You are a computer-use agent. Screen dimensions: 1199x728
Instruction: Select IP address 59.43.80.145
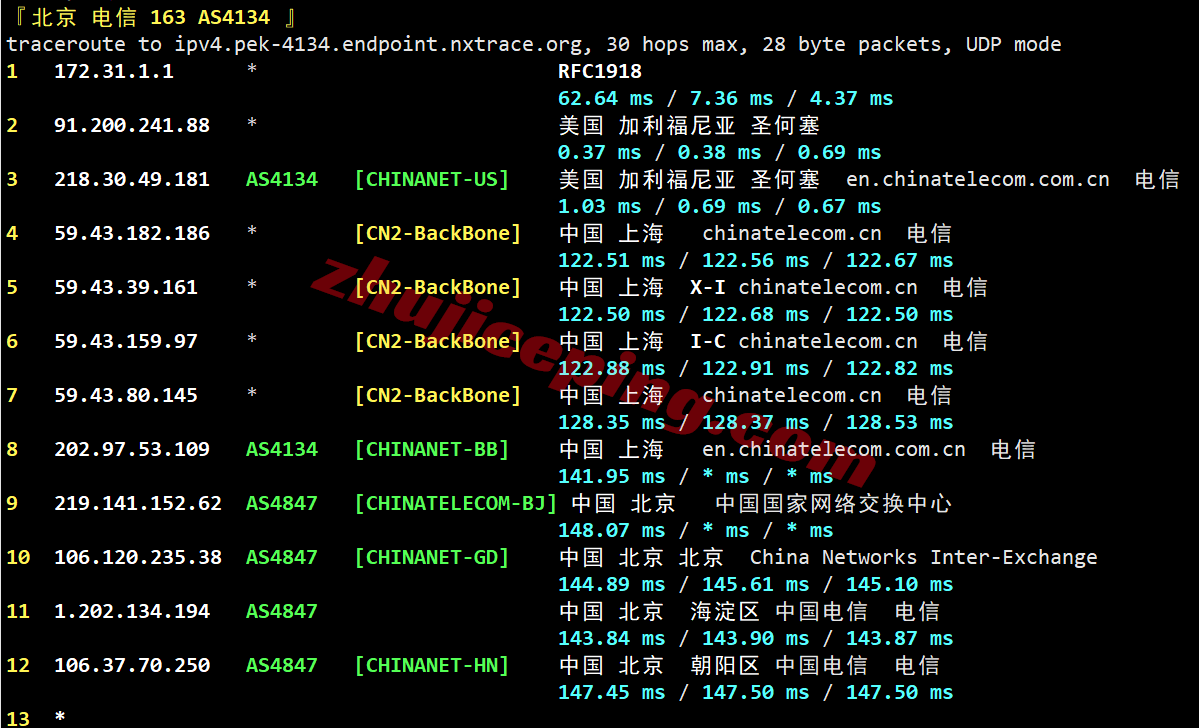(x=126, y=395)
